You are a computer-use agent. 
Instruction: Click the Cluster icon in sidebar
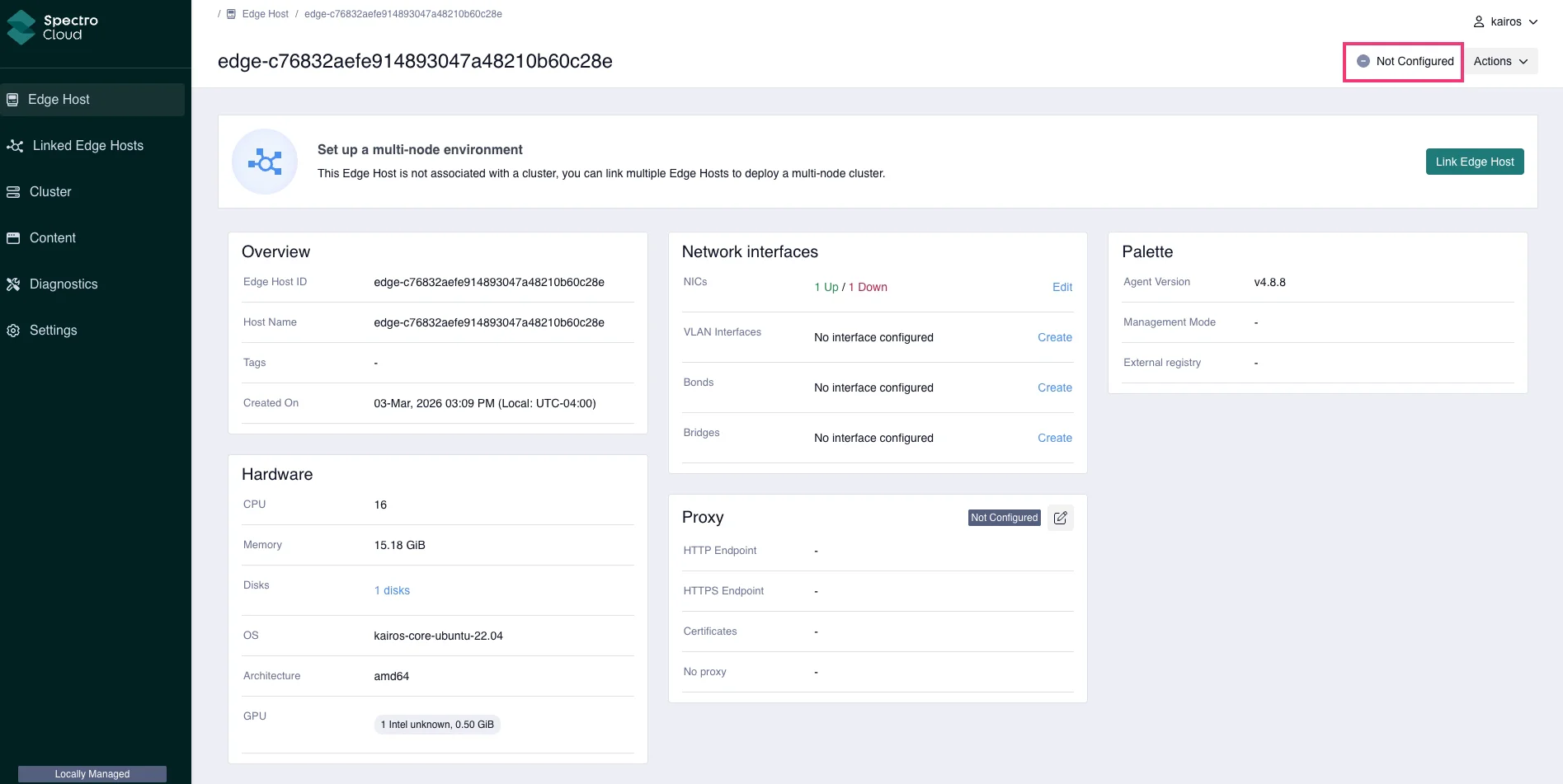[x=13, y=191]
